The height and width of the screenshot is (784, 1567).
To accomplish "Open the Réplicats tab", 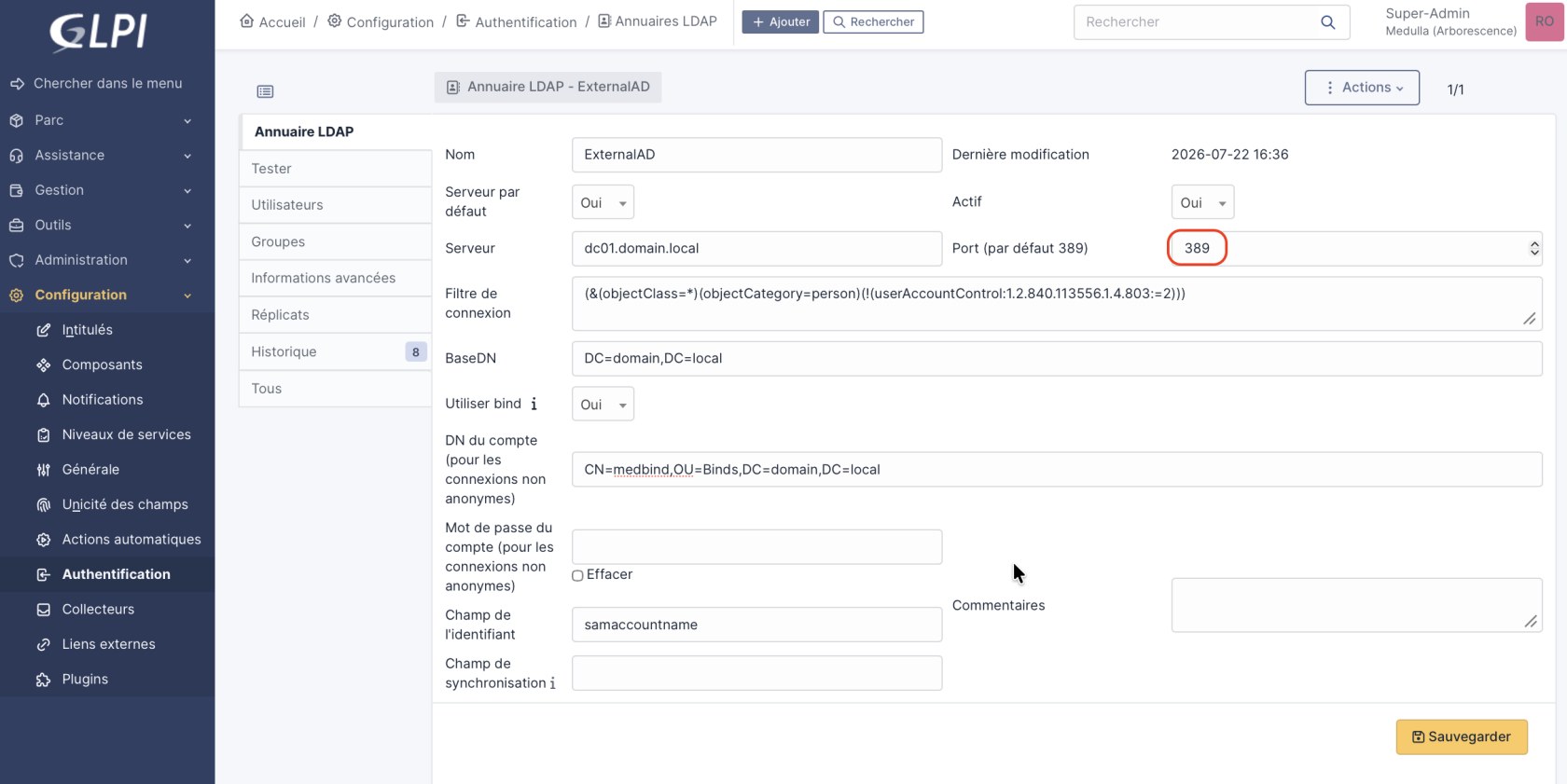I will point(335,315).
